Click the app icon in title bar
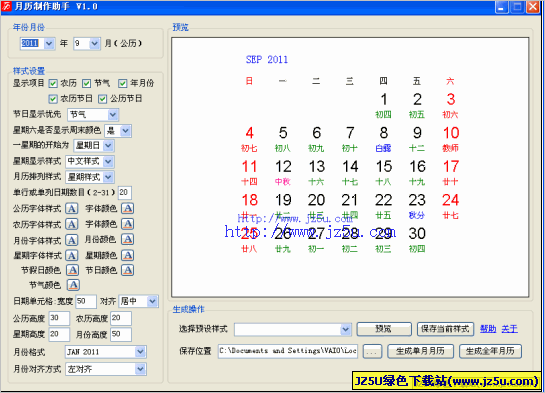545x393 pixels. coord(7,7)
